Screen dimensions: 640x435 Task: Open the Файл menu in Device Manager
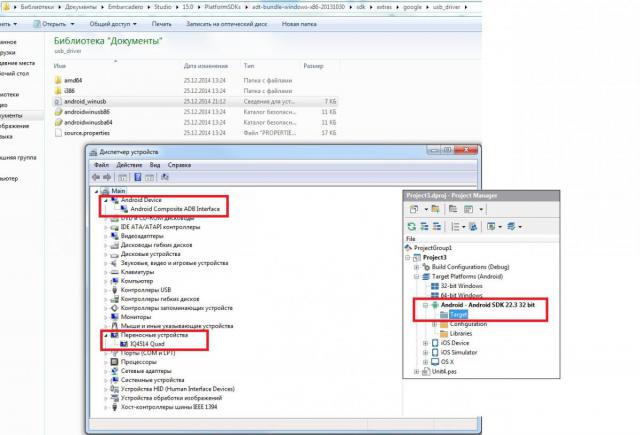pyautogui.click(x=102, y=165)
